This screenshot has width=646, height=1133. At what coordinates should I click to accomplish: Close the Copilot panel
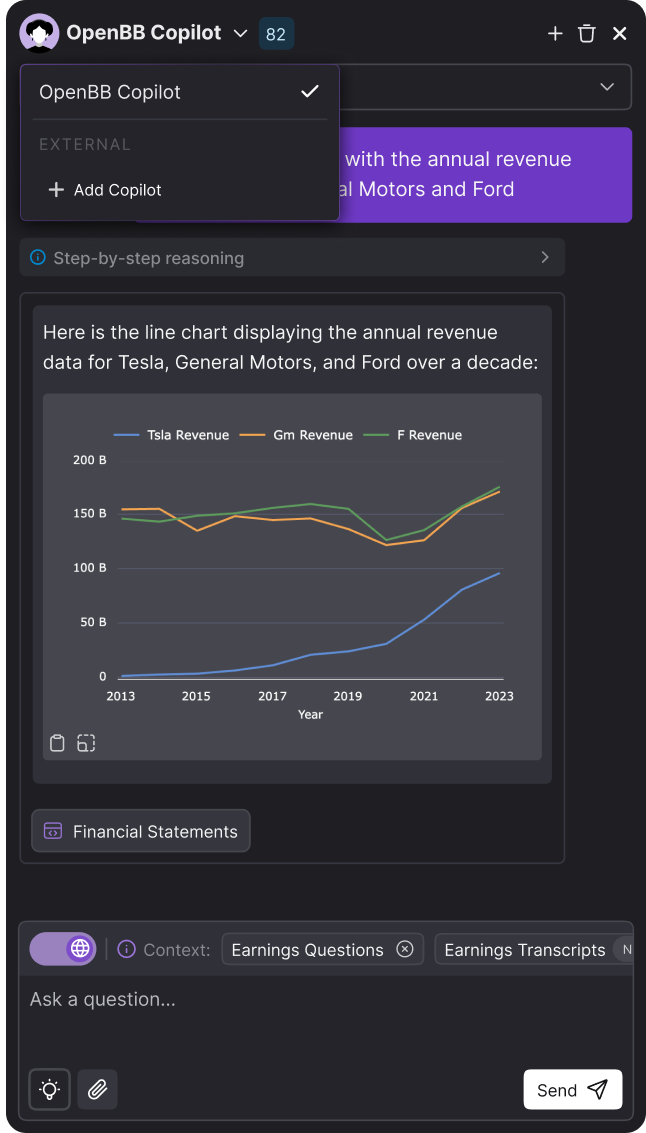click(619, 33)
